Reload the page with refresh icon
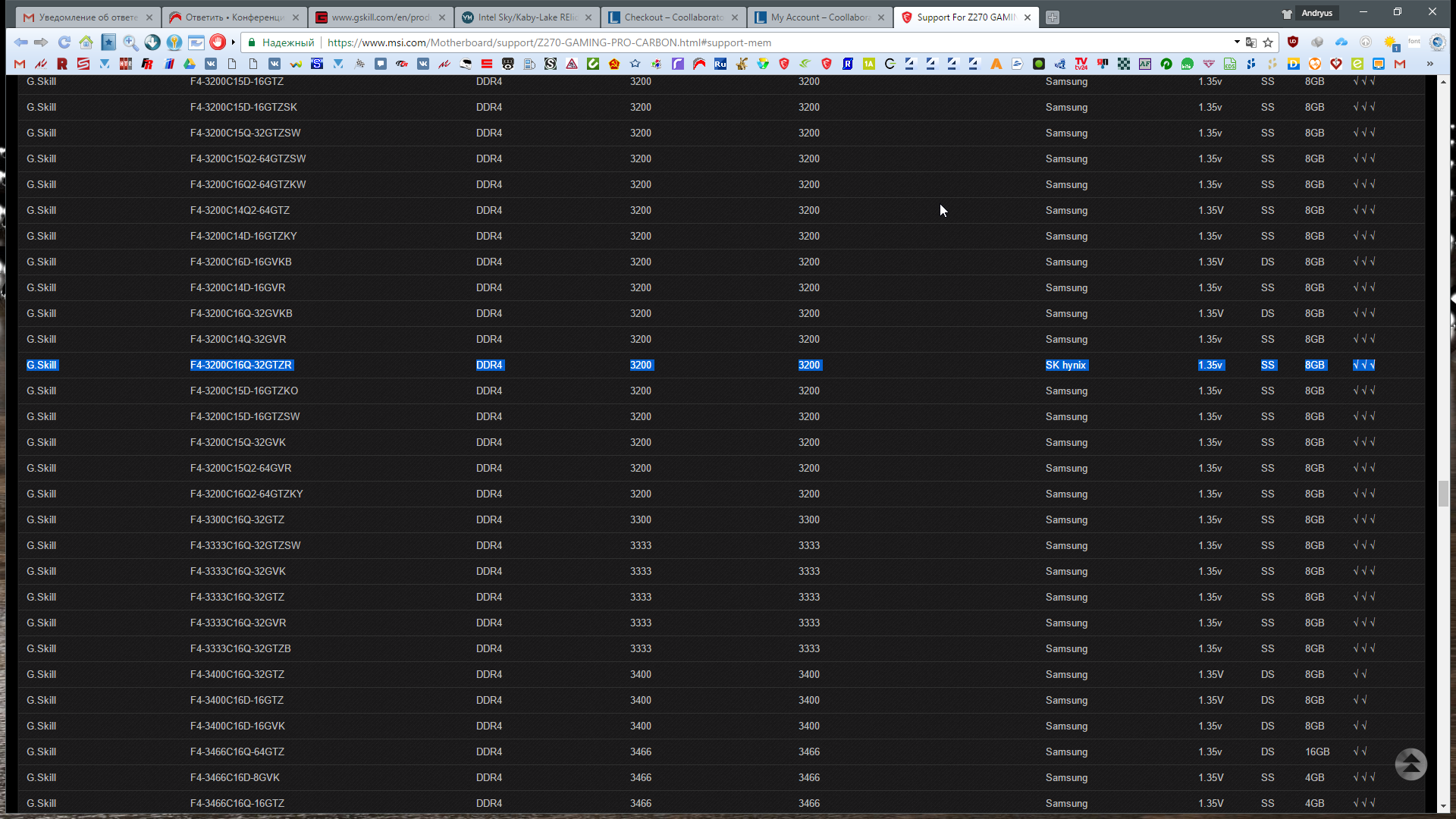Screen dimensions: 1456x819 64,42
